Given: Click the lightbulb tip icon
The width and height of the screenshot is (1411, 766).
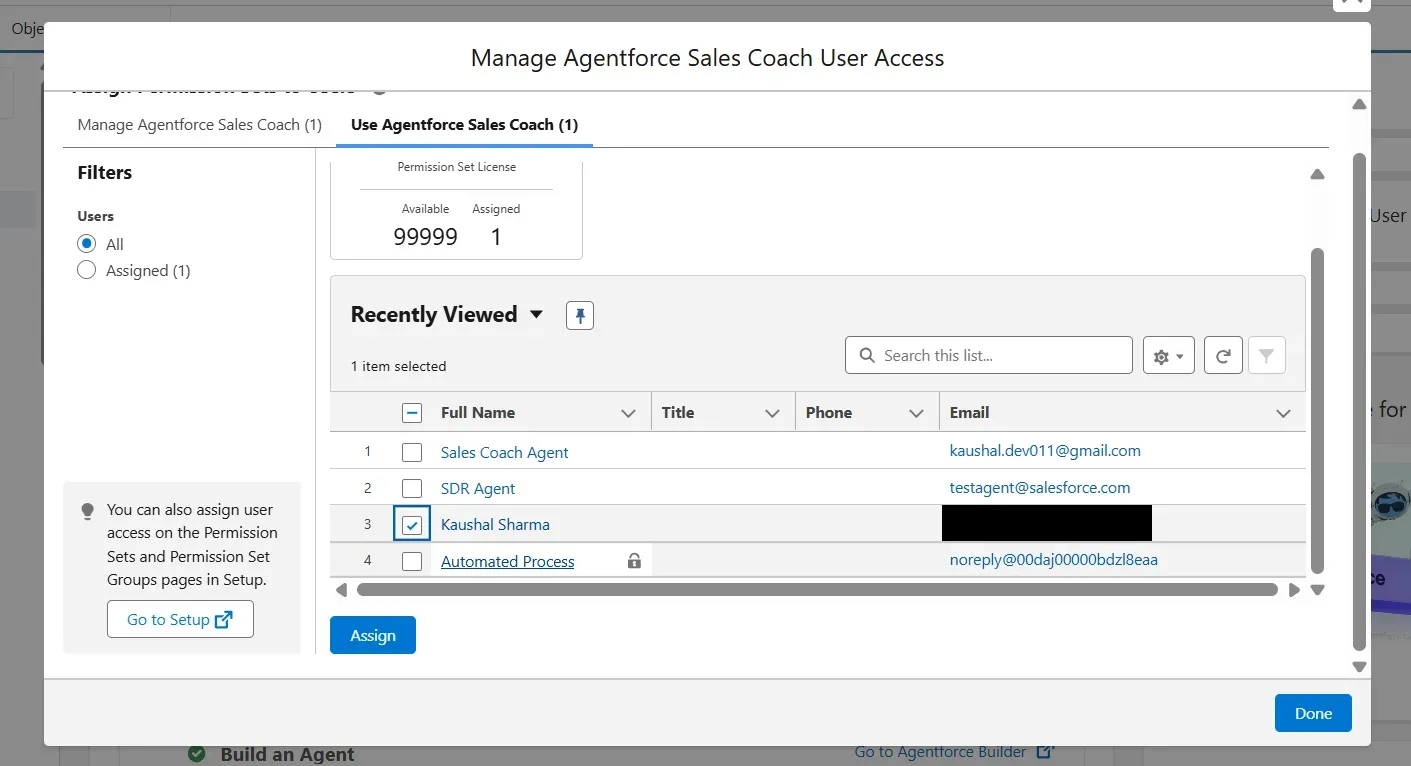Looking at the screenshot, I should tap(87, 510).
